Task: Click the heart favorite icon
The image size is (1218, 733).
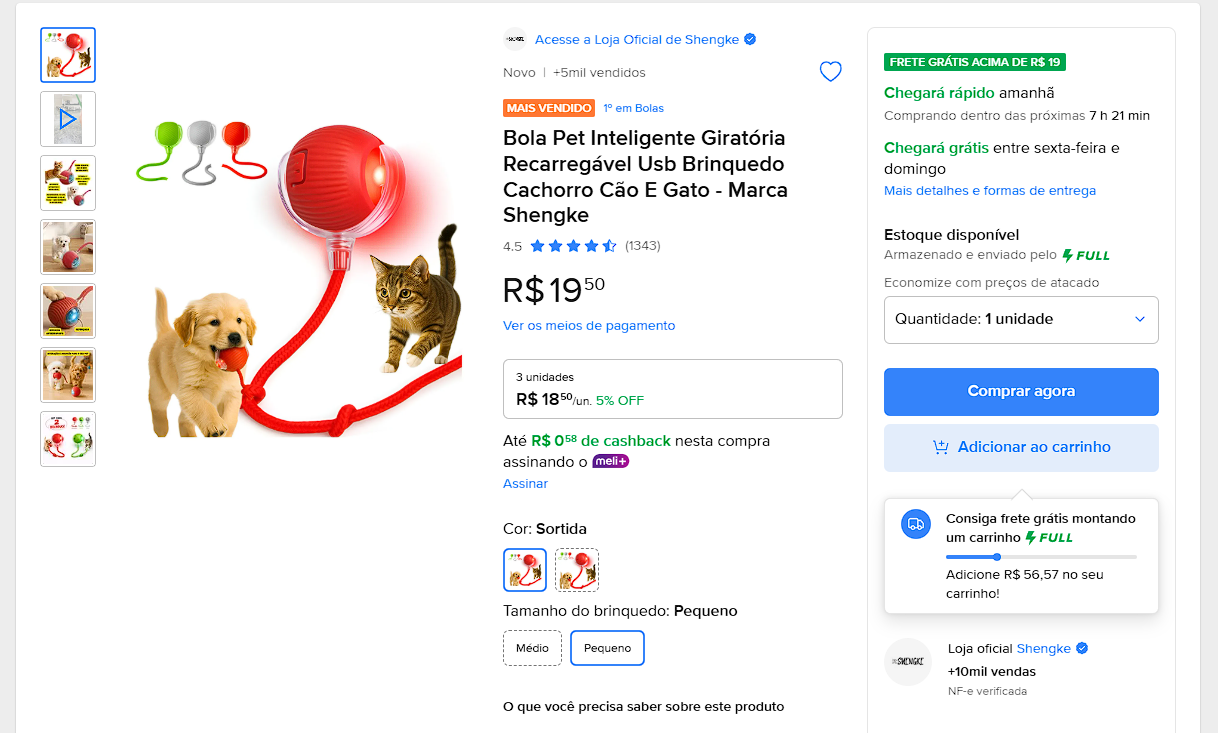Action: [830, 72]
